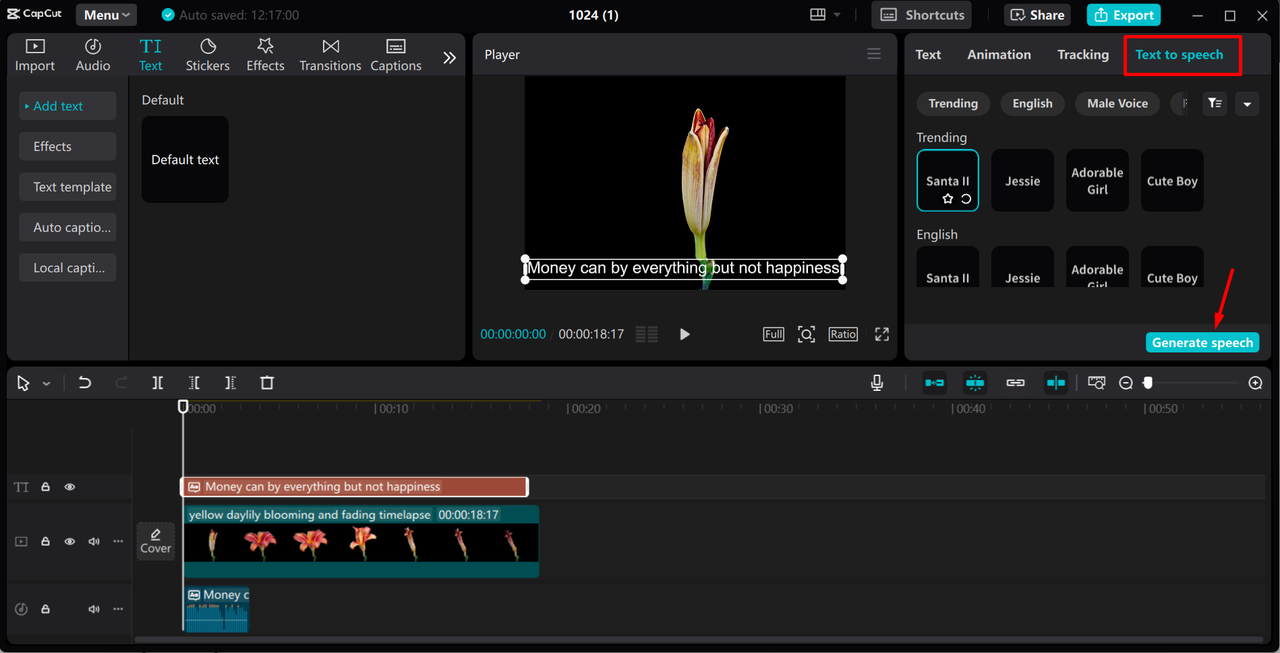Image resolution: width=1280 pixels, height=653 pixels.
Task: Expand the Add text section
Action: tap(68, 106)
